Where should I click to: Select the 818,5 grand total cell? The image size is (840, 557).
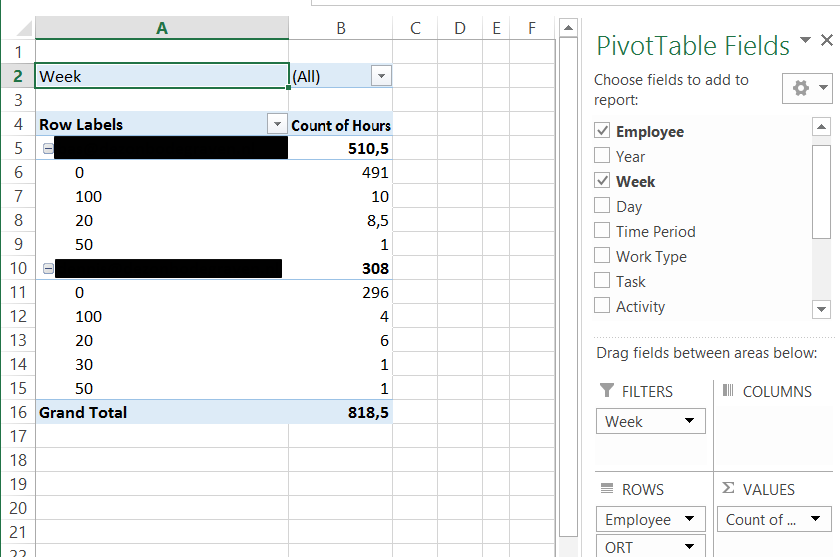341,412
